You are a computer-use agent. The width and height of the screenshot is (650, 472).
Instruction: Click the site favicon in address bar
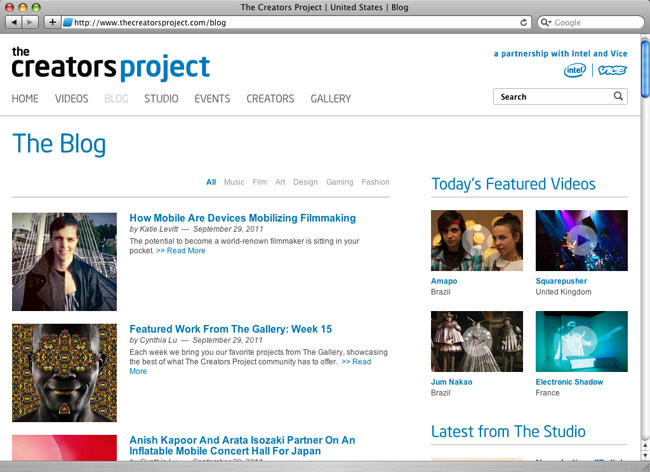tap(68, 22)
